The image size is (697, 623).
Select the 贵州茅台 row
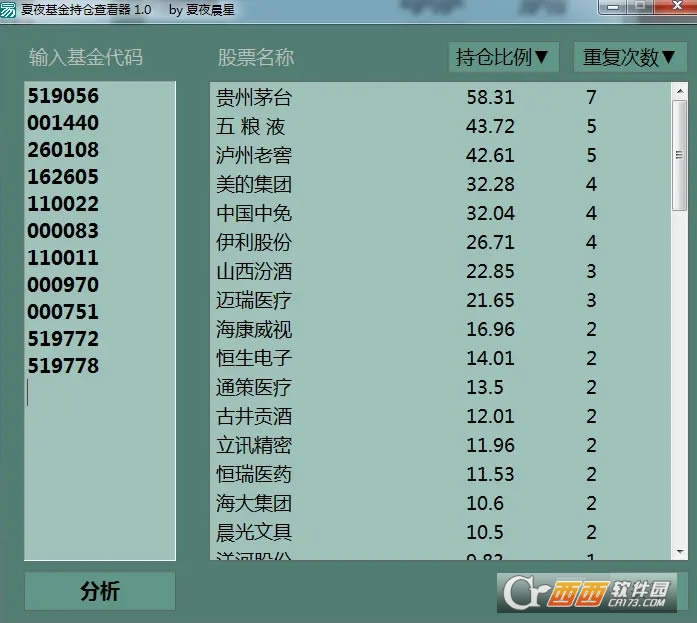tap(440, 97)
